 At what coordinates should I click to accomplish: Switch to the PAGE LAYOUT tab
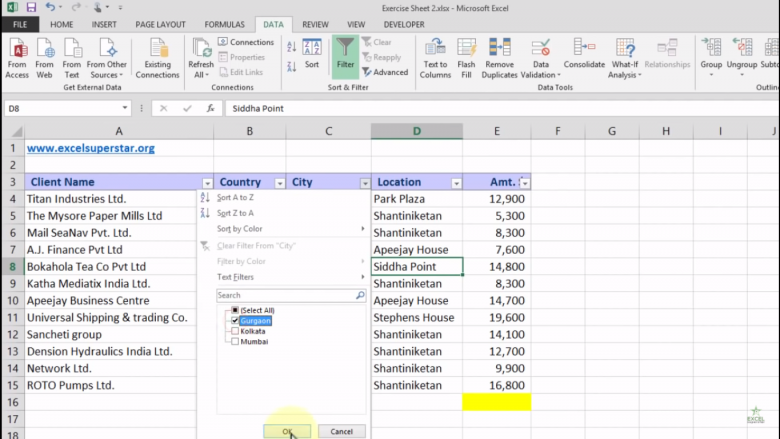[x=160, y=24]
